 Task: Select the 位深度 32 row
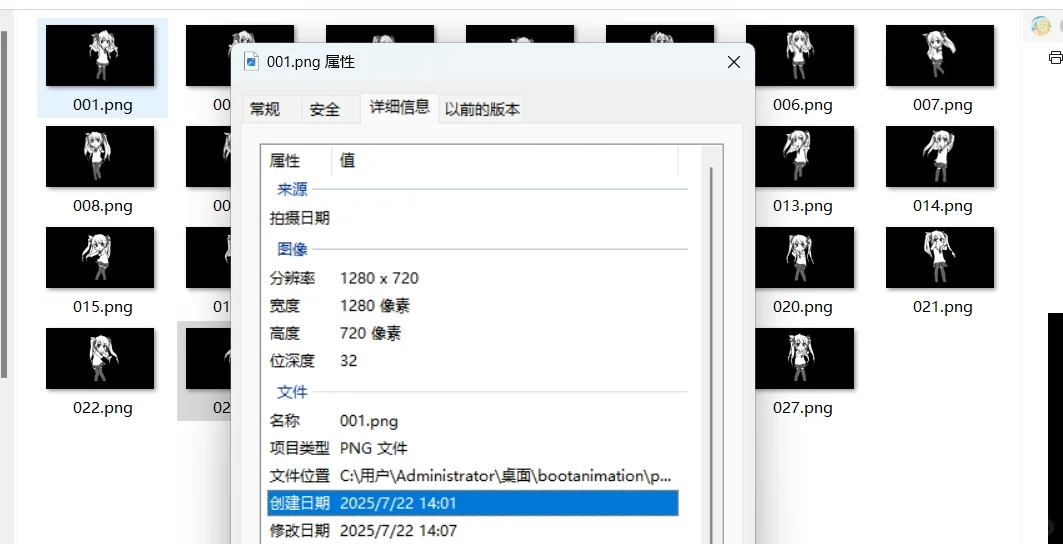point(473,361)
